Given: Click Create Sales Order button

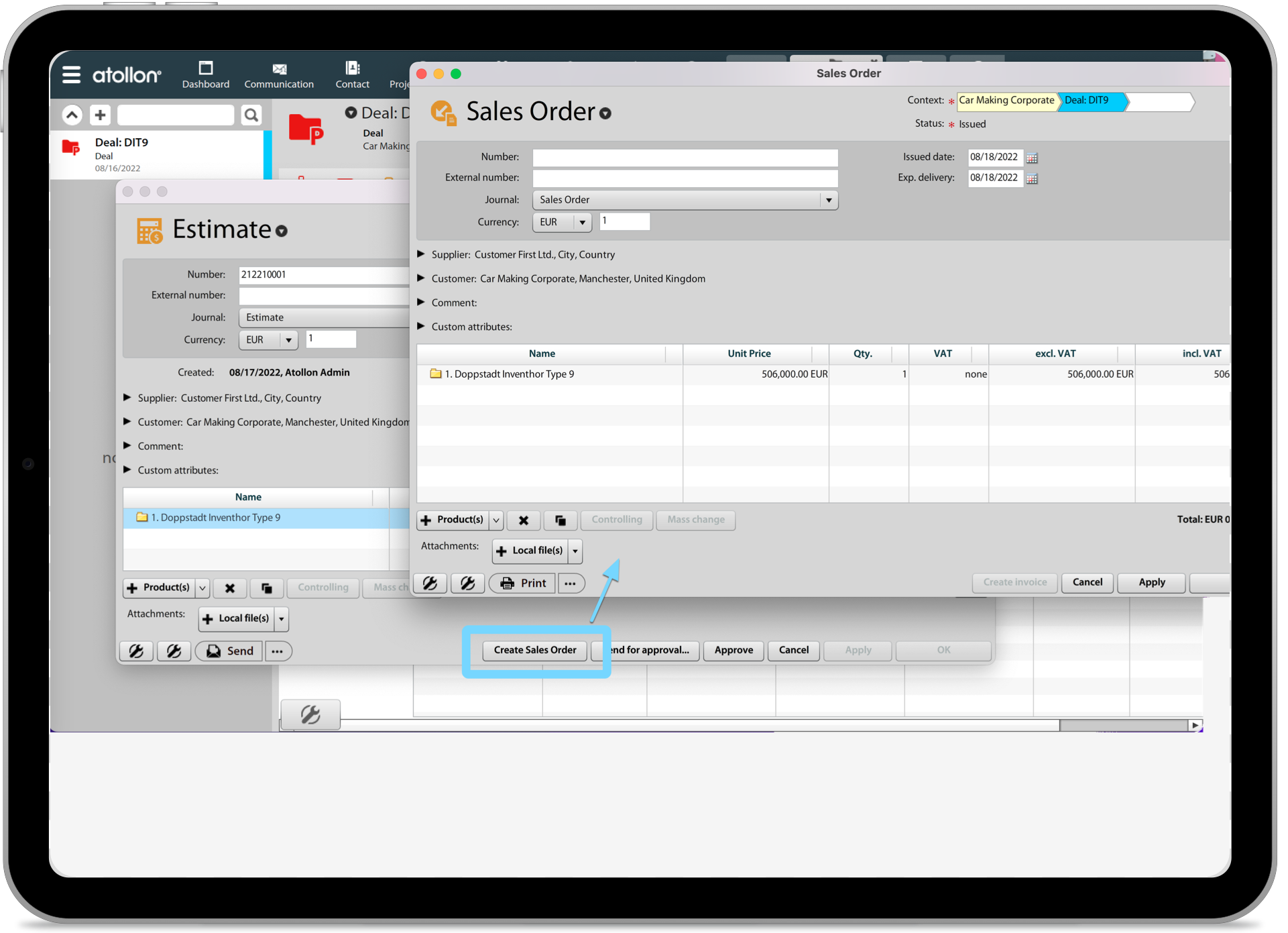Looking at the screenshot, I should (534, 650).
